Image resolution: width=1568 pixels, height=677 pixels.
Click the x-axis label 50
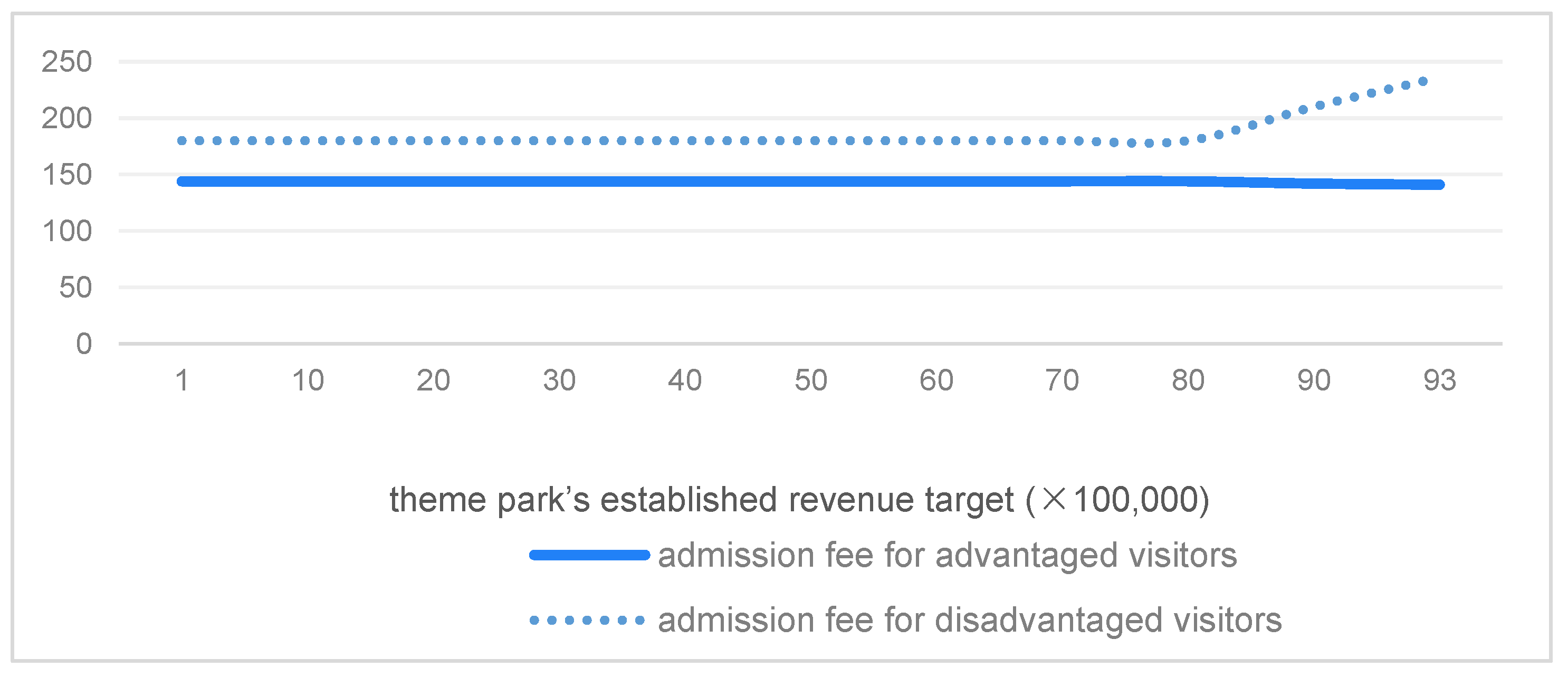point(811,380)
